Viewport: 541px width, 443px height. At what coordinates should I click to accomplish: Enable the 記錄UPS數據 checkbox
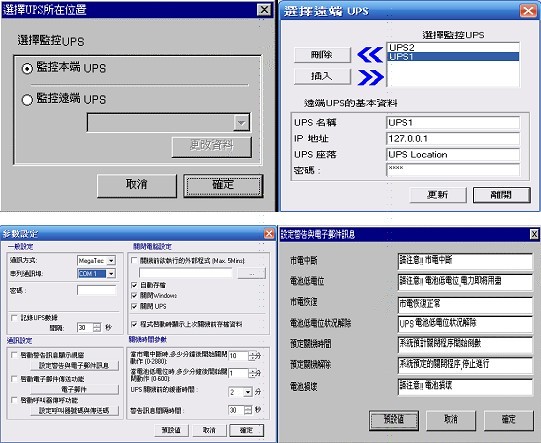pyautogui.click(x=14, y=318)
